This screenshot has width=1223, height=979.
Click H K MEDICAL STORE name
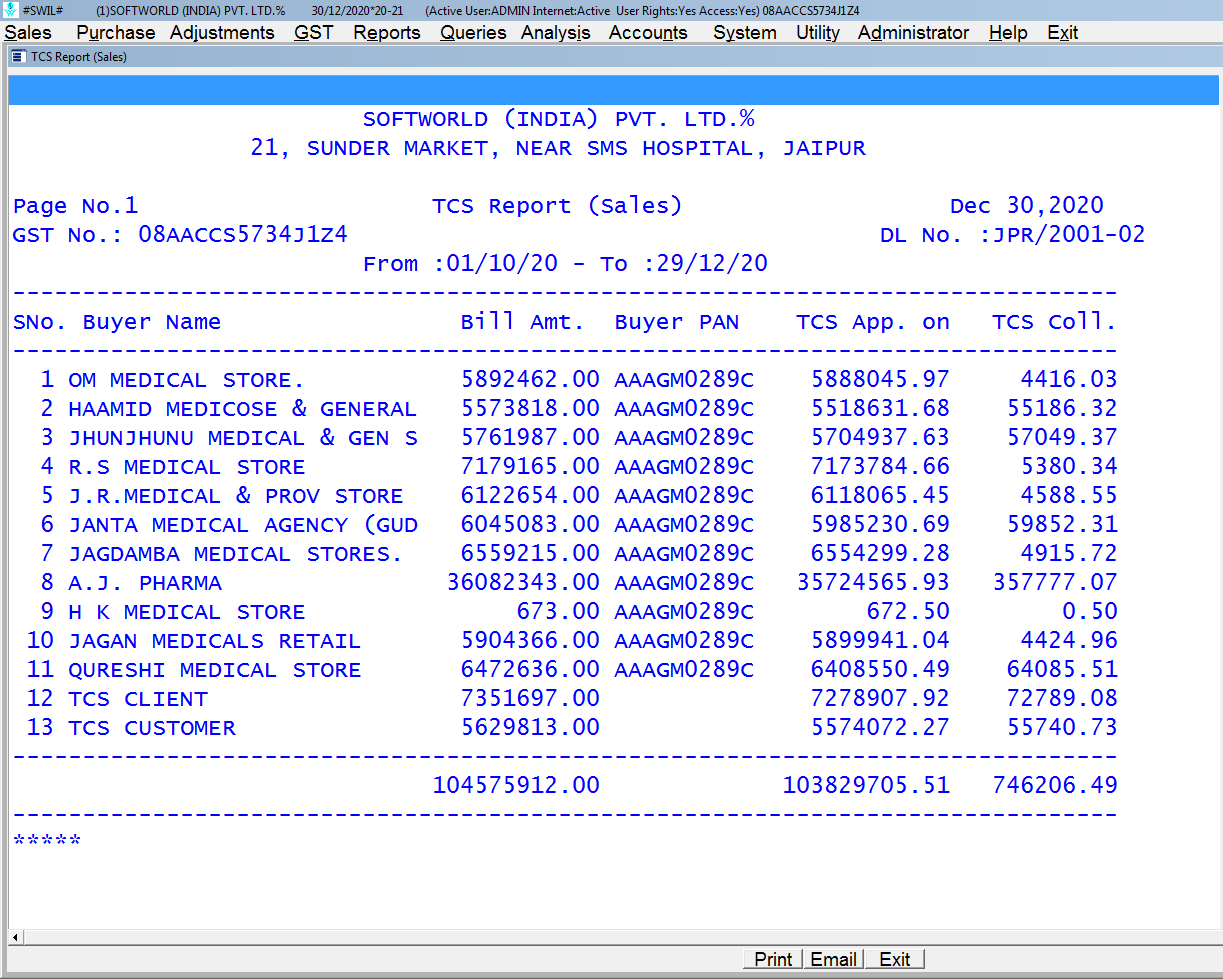tap(186, 612)
